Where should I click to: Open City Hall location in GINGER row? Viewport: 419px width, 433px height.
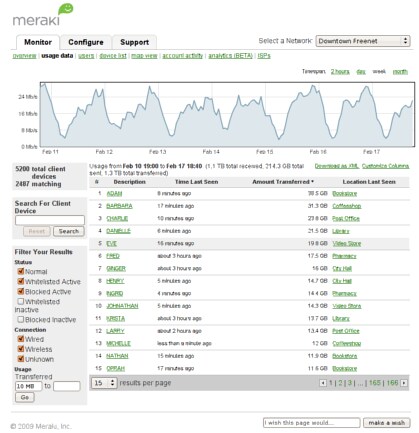pos(342,269)
